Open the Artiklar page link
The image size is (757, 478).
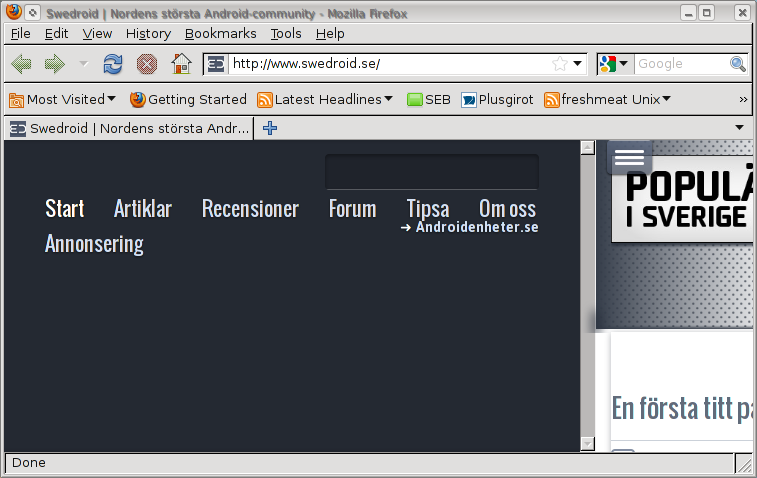tap(143, 209)
